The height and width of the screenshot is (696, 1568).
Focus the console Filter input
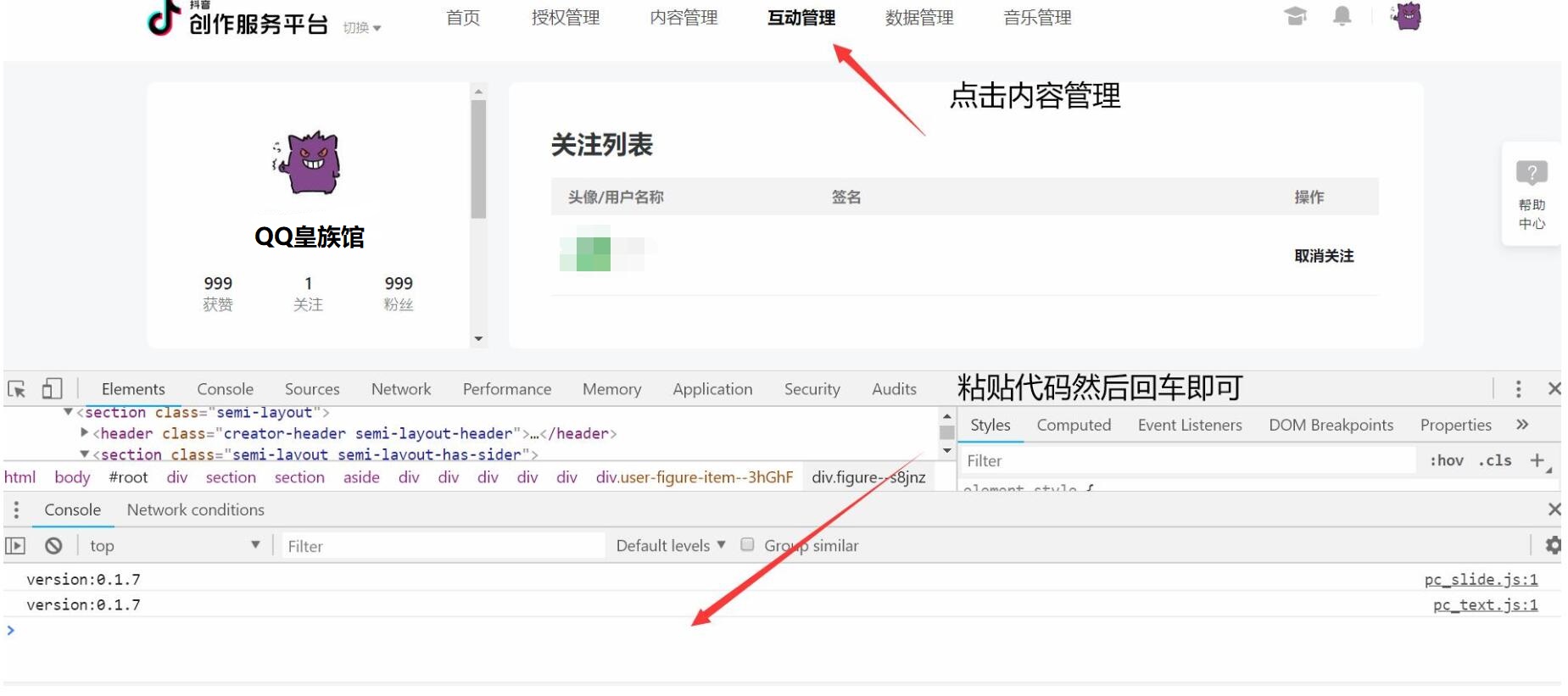(x=443, y=546)
